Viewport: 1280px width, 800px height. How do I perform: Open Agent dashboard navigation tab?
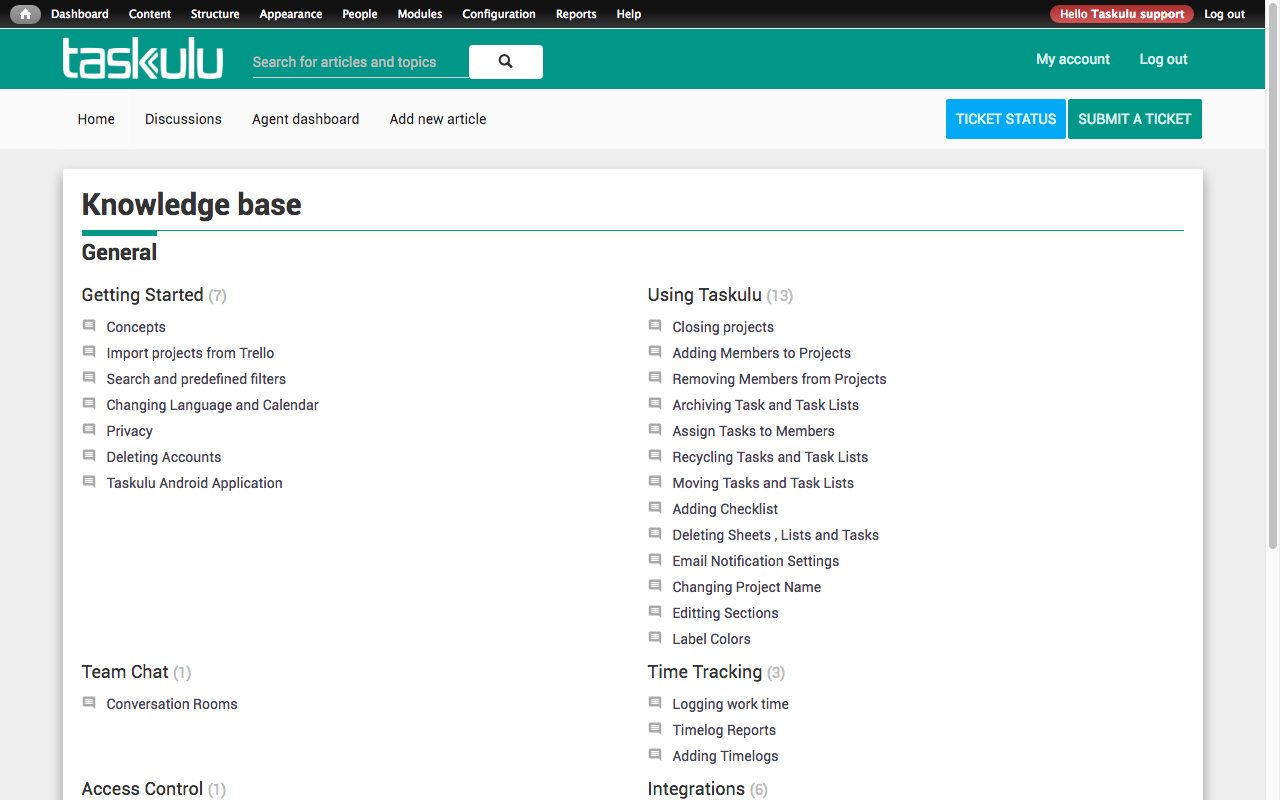(306, 119)
